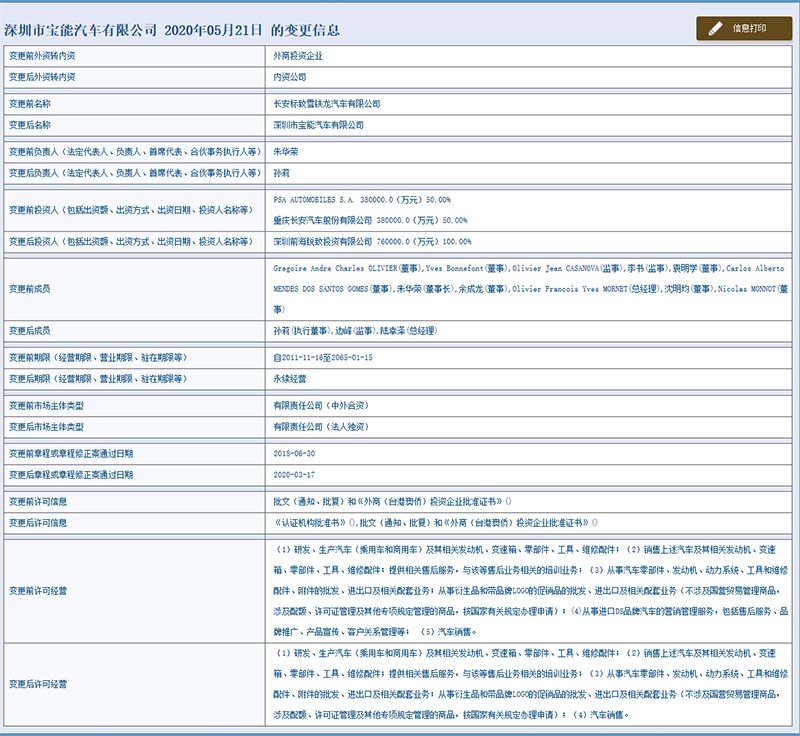Select value 外商投资企业
800x736 pixels.
(298, 56)
